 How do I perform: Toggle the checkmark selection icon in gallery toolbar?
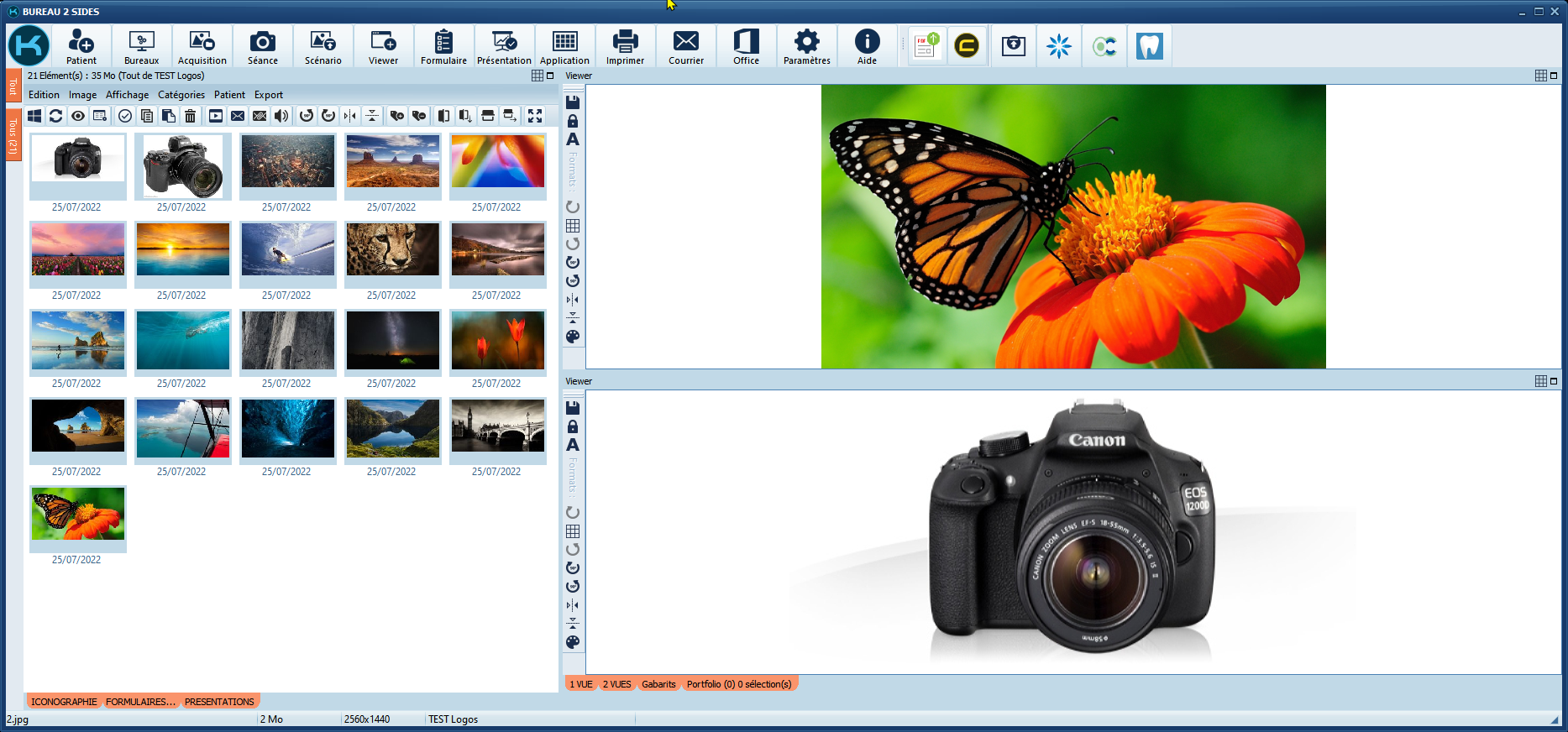(125, 116)
